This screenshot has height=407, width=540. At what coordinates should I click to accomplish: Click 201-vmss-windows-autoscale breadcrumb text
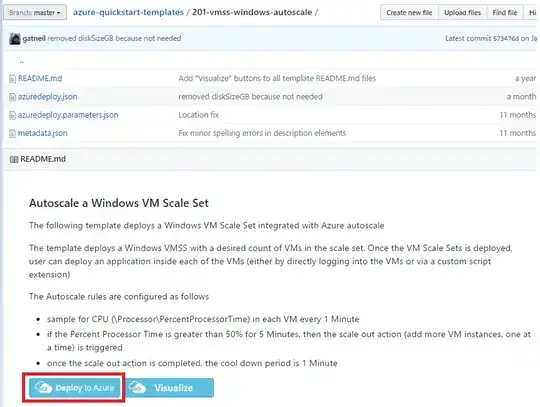tap(252, 12)
